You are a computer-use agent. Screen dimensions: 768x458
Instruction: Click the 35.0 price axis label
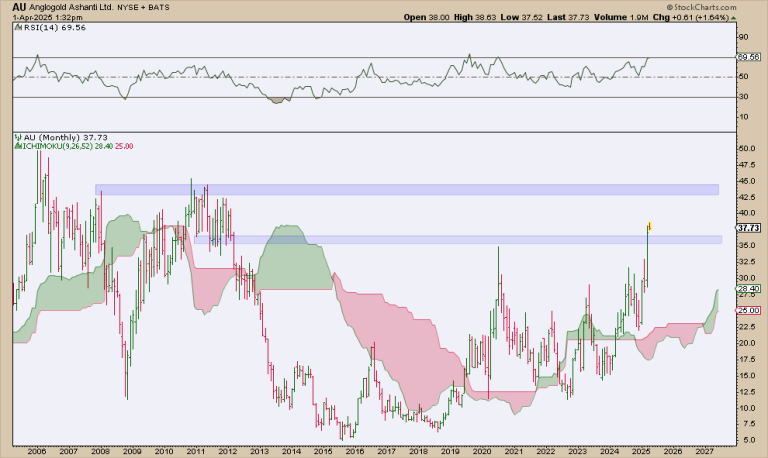[745, 246]
